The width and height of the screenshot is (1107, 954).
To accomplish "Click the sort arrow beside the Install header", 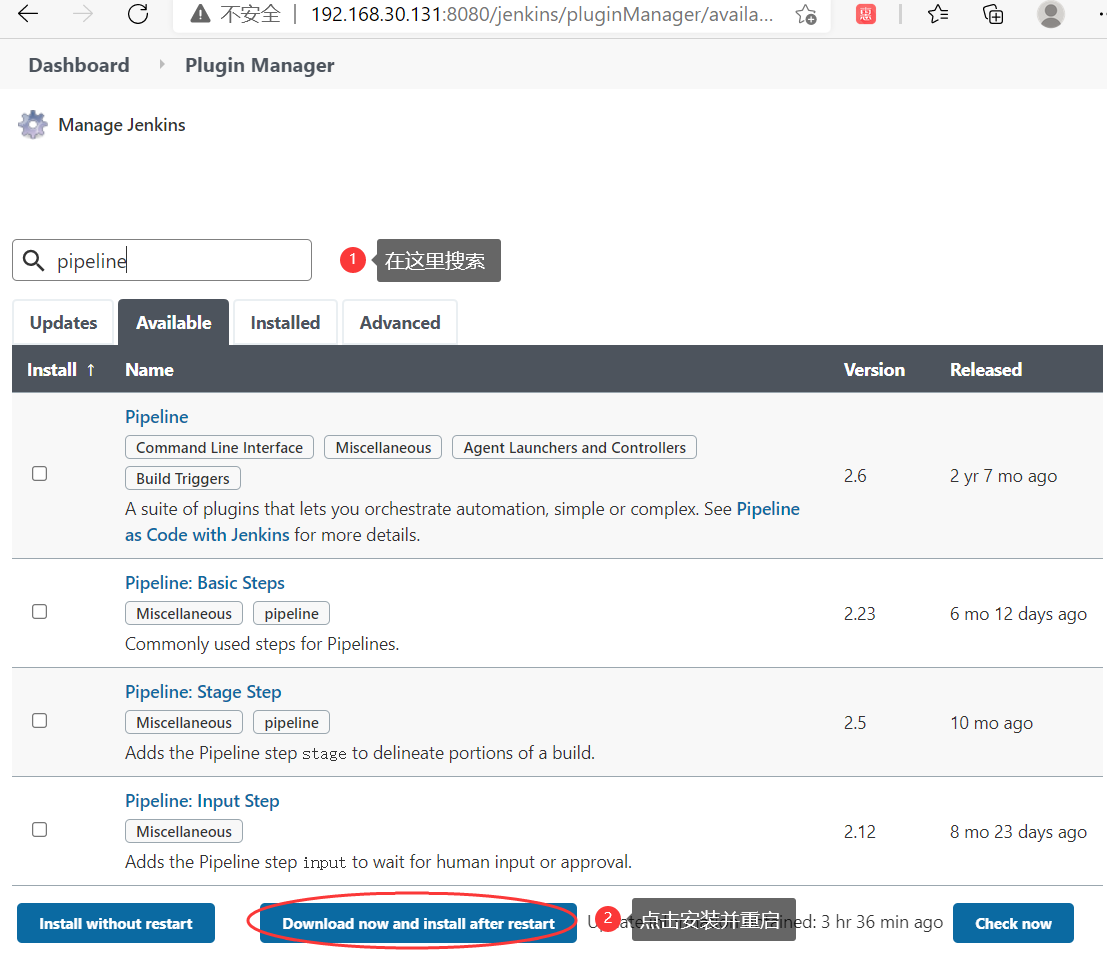I will tap(90, 369).
